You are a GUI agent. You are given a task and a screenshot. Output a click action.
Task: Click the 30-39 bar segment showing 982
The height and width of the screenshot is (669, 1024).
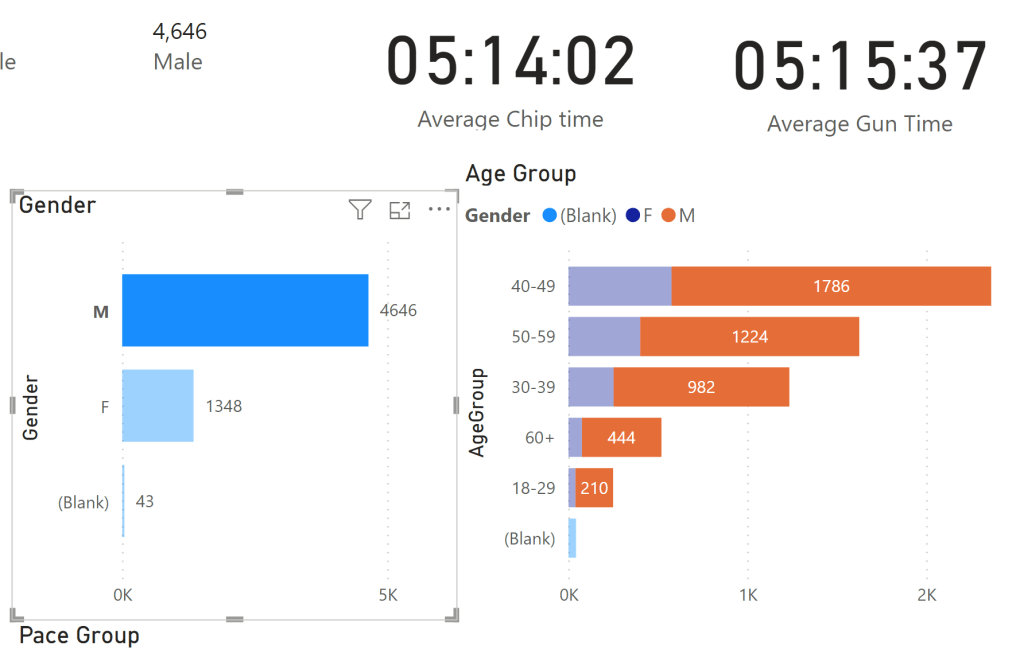701,387
